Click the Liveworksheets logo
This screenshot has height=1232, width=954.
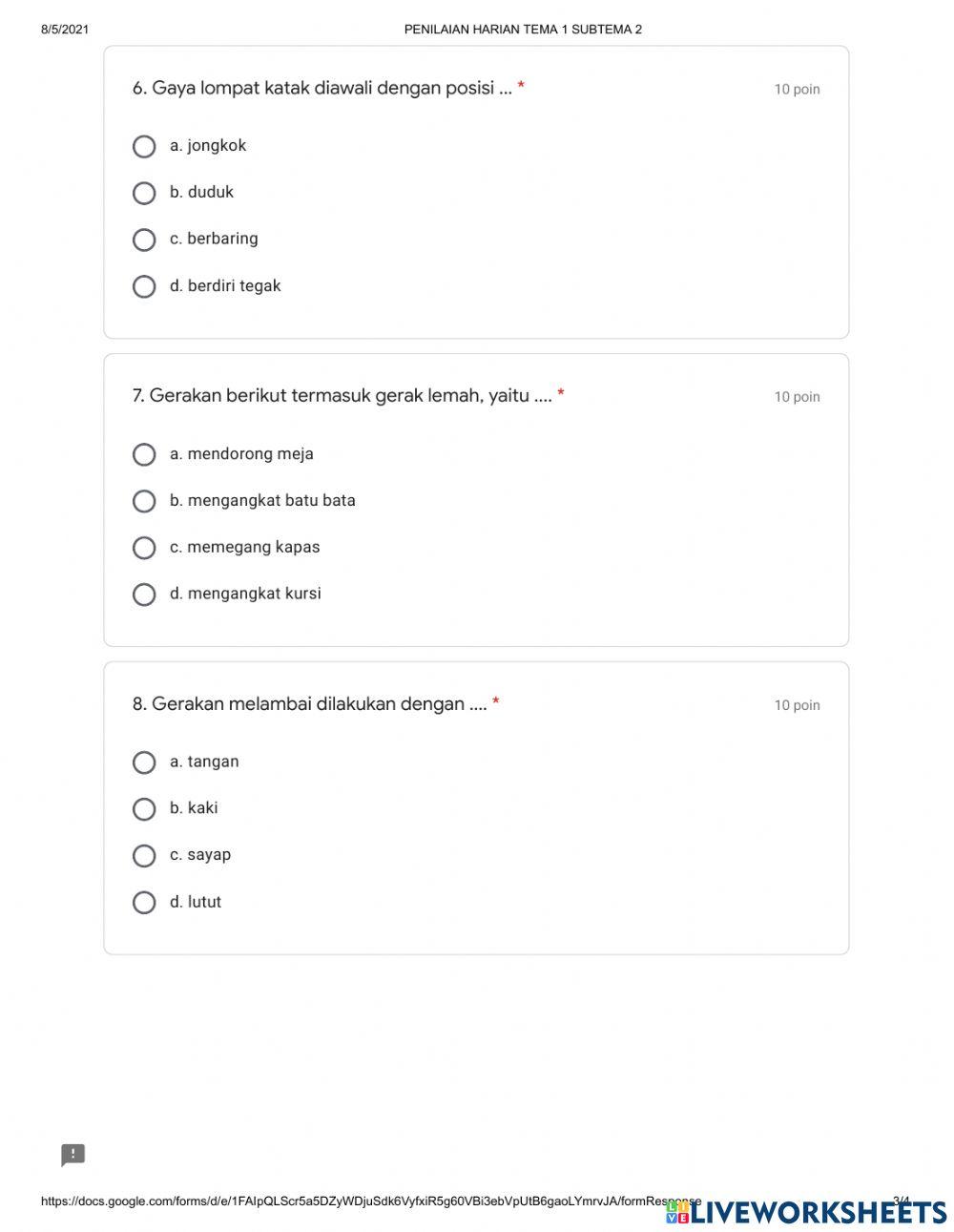tap(806, 1212)
